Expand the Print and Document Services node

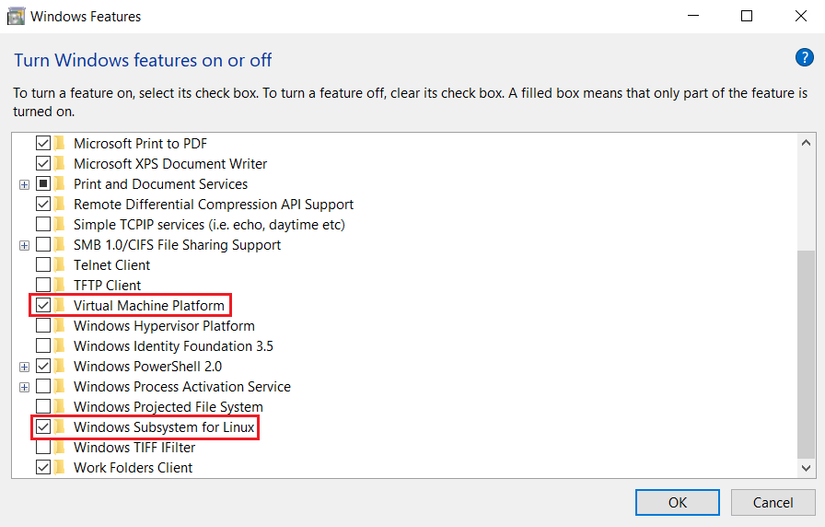tap(24, 184)
